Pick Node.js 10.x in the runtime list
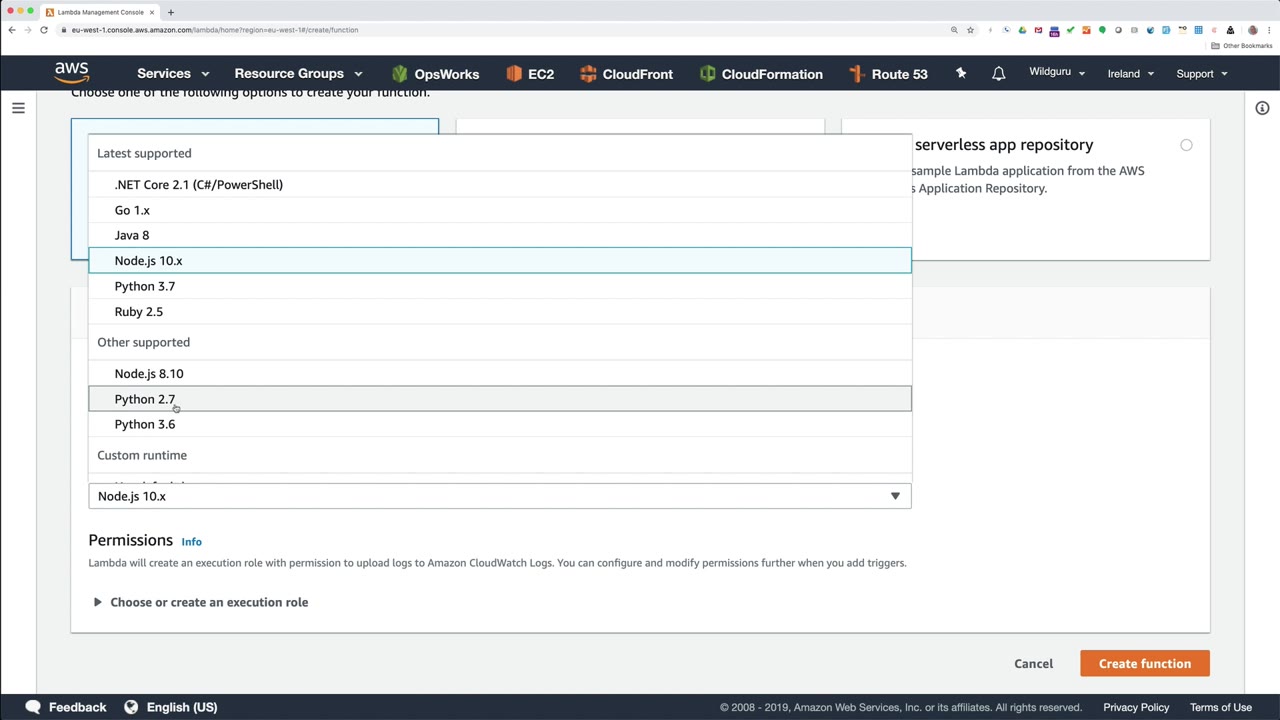 500,261
